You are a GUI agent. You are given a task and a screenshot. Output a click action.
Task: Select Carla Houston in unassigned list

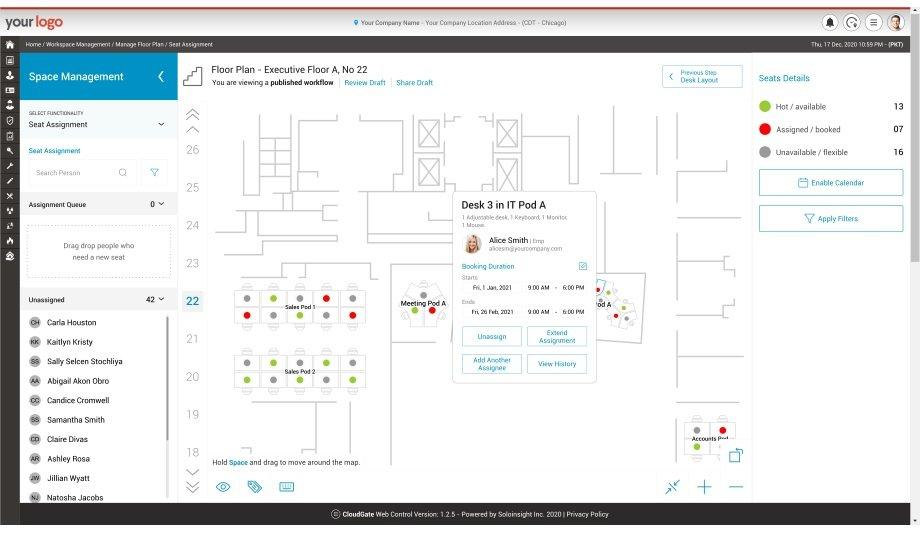[71, 322]
